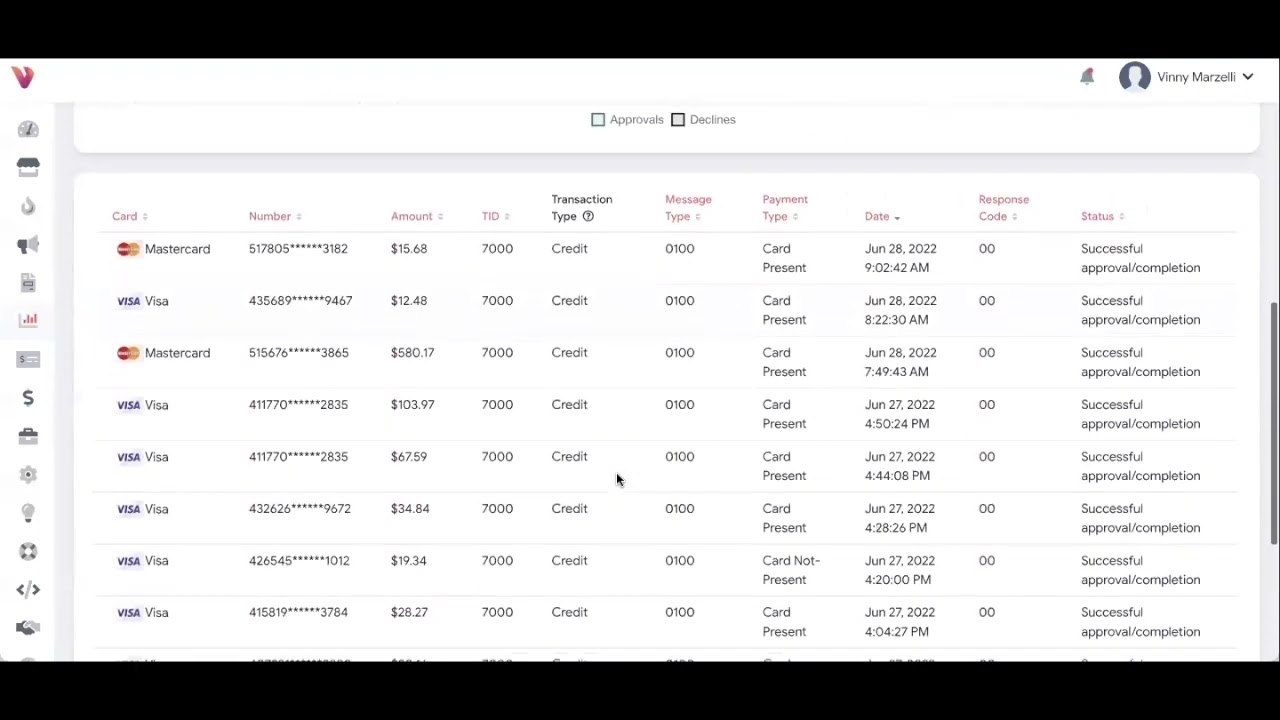The image size is (1280, 720).
Task: Expand the Vinny Marzelli account menu
Action: pyautogui.click(x=1205, y=77)
